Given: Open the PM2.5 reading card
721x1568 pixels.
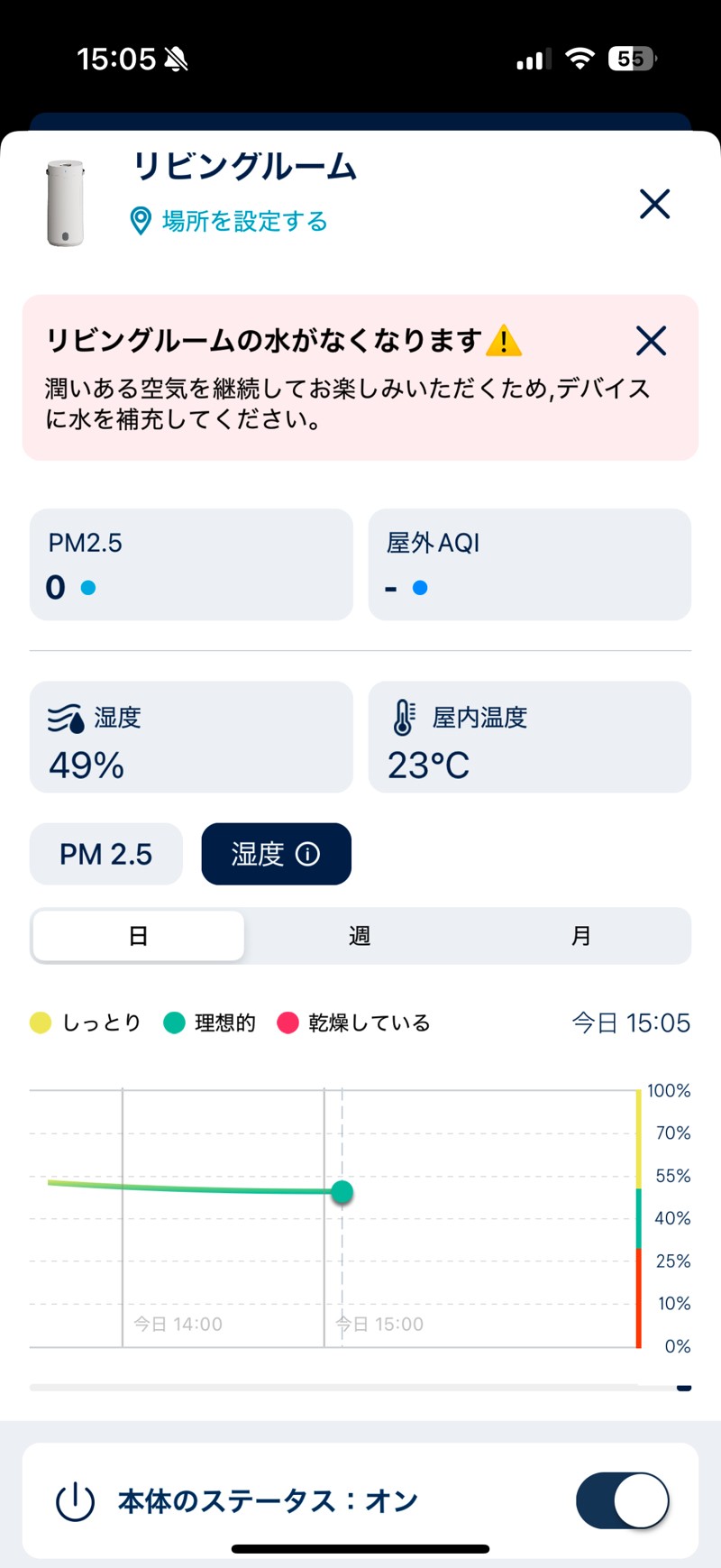Looking at the screenshot, I should click(191, 564).
